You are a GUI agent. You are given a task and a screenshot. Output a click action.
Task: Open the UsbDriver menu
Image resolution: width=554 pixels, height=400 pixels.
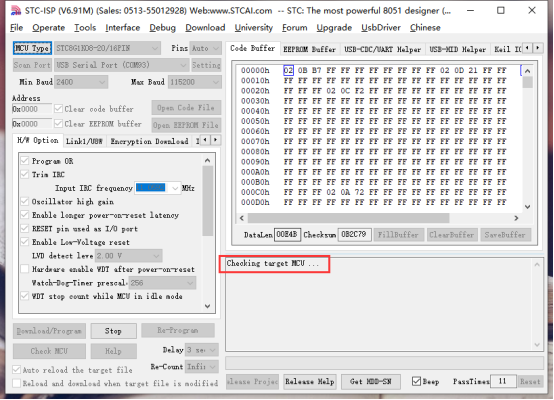pos(381,28)
